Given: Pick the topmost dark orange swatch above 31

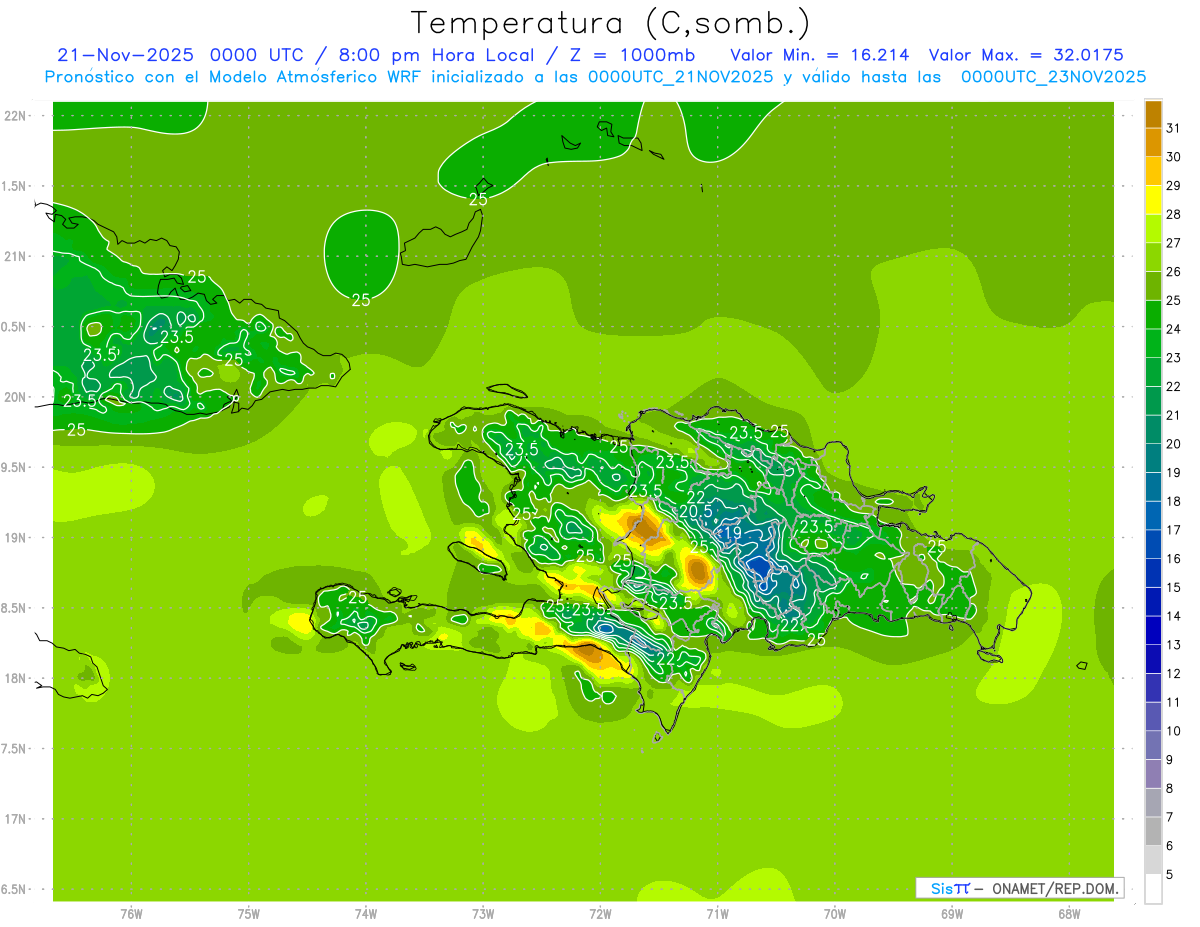Looking at the screenshot, I should click(1153, 114).
